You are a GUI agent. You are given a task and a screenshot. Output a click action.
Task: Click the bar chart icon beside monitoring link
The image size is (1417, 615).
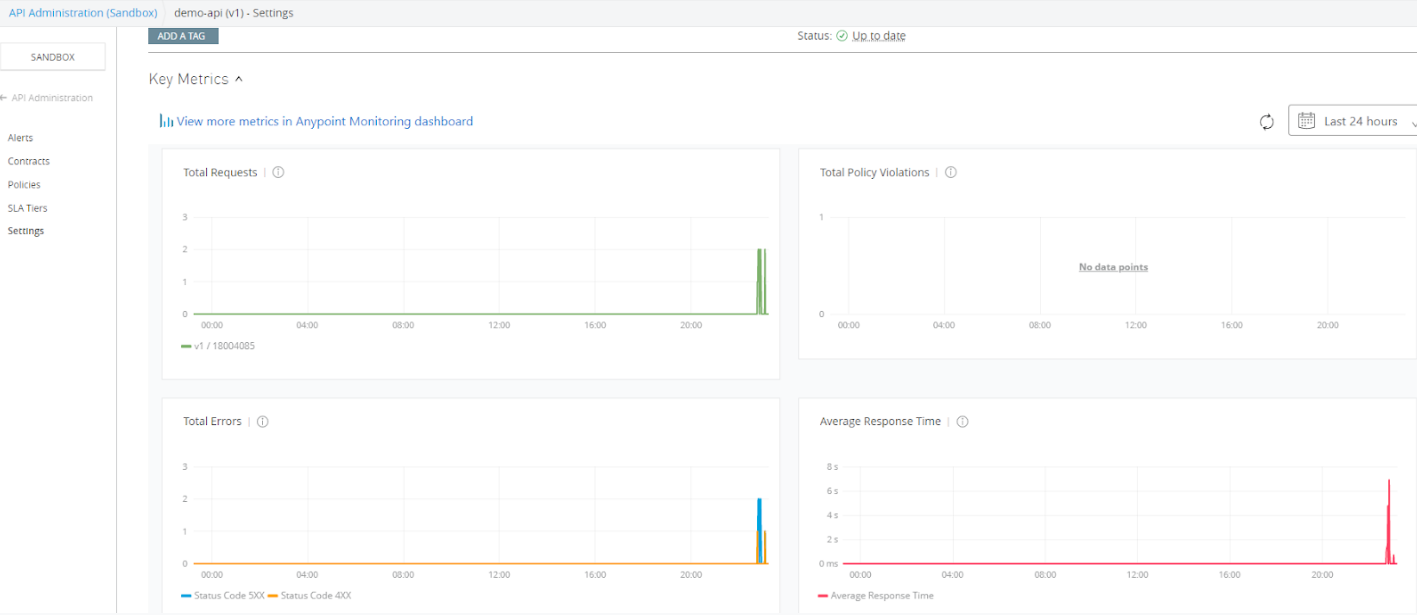(166, 121)
